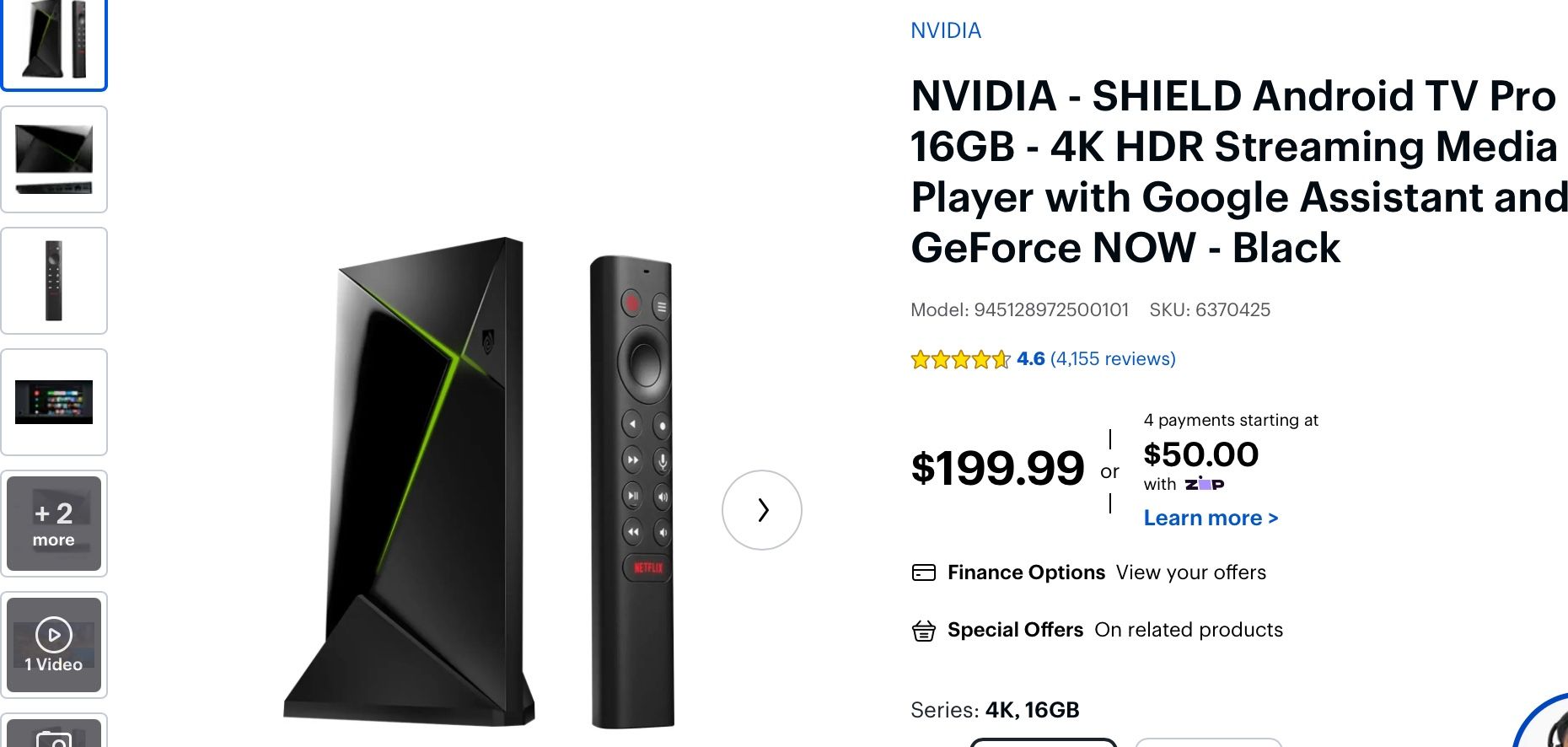Click the Zip logo
This screenshot has width=1568, height=747.
coord(1204,484)
